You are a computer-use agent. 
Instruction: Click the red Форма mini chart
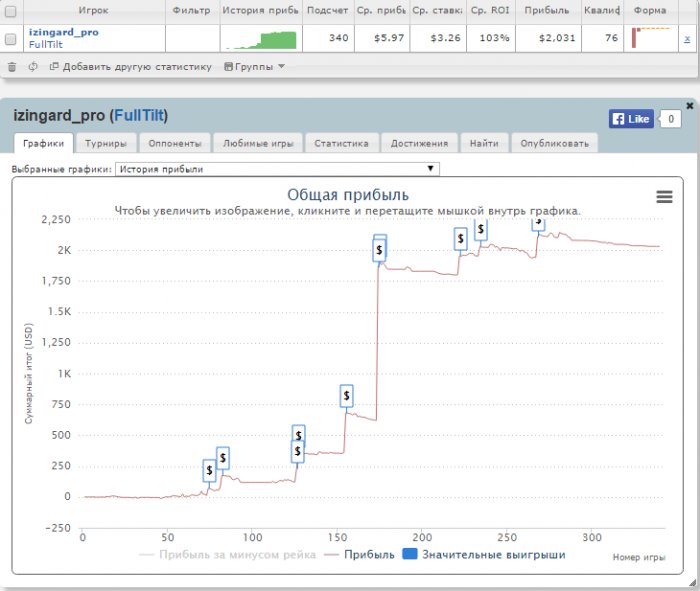click(650, 38)
